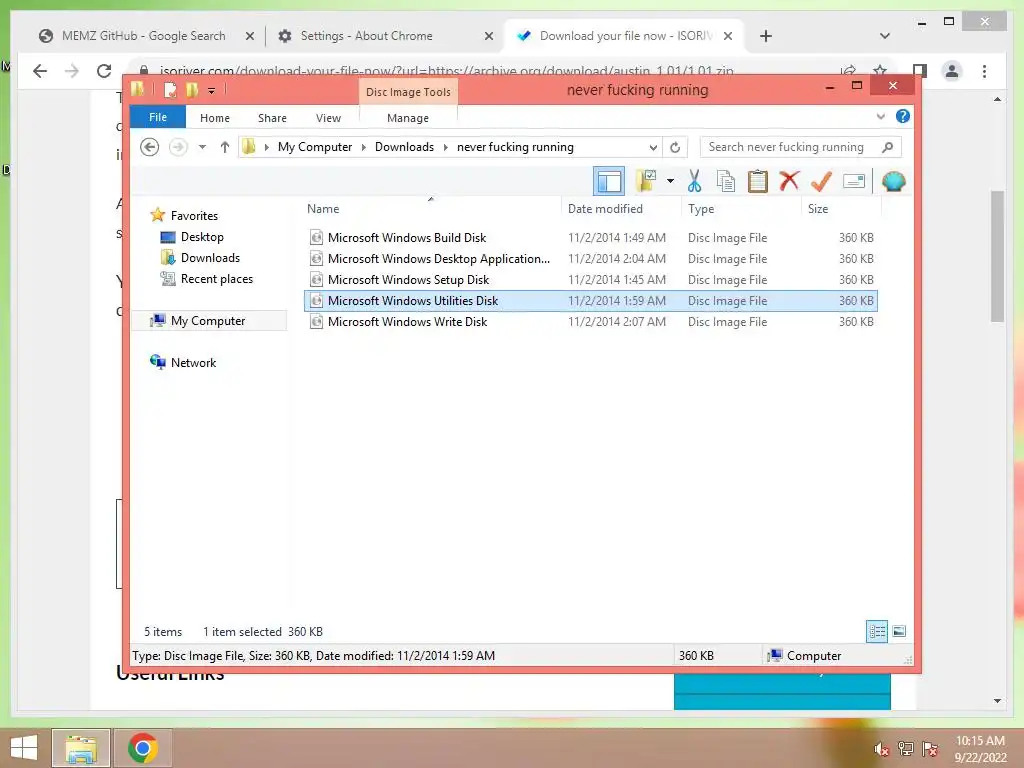Sort files by Type column header
This screenshot has width=1024, height=768.
(741, 208)
